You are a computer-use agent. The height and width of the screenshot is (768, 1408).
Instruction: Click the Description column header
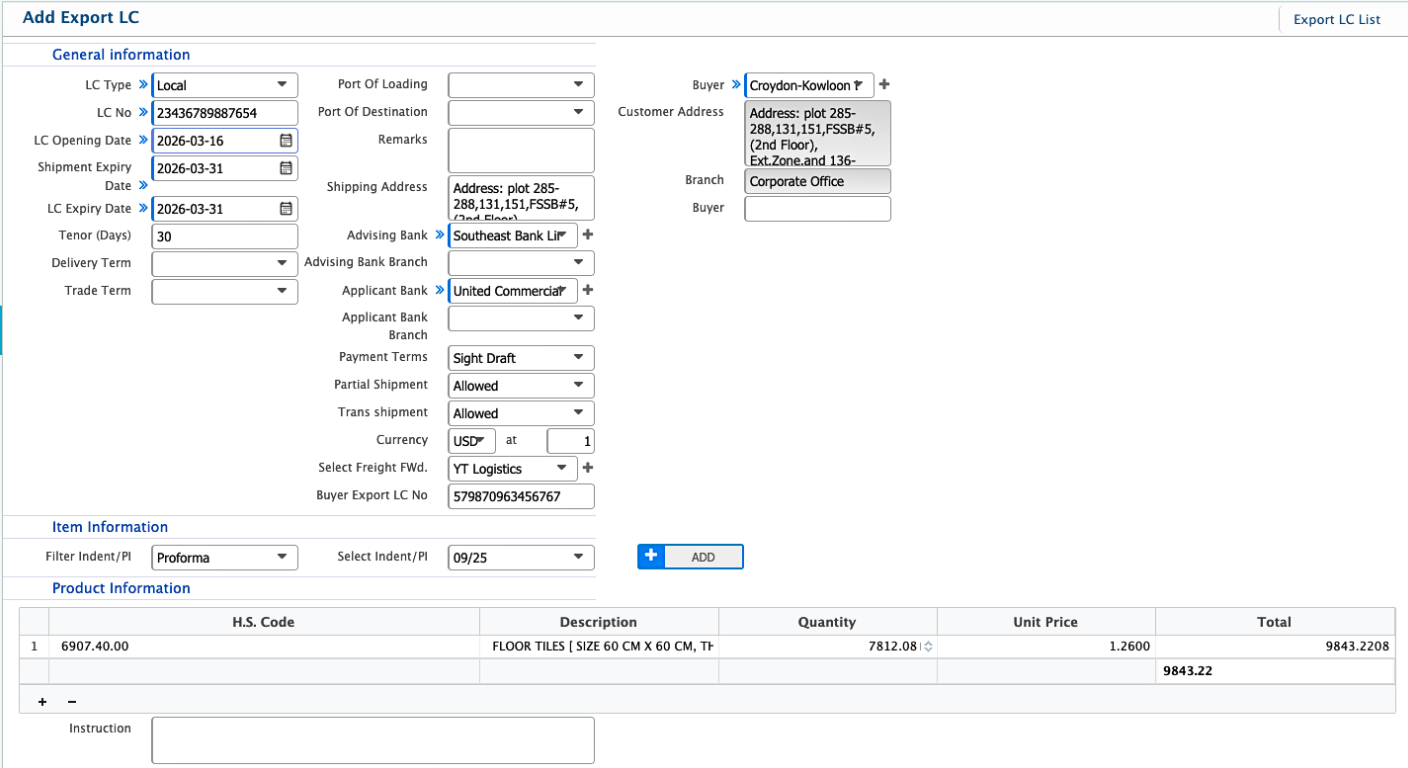(599, 622)
